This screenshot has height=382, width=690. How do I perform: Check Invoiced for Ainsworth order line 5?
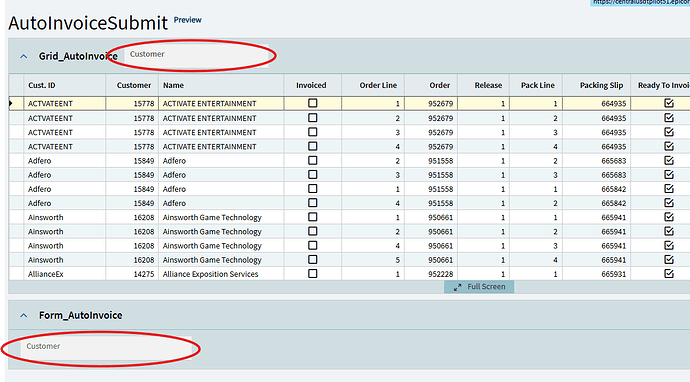pos(312,260)
